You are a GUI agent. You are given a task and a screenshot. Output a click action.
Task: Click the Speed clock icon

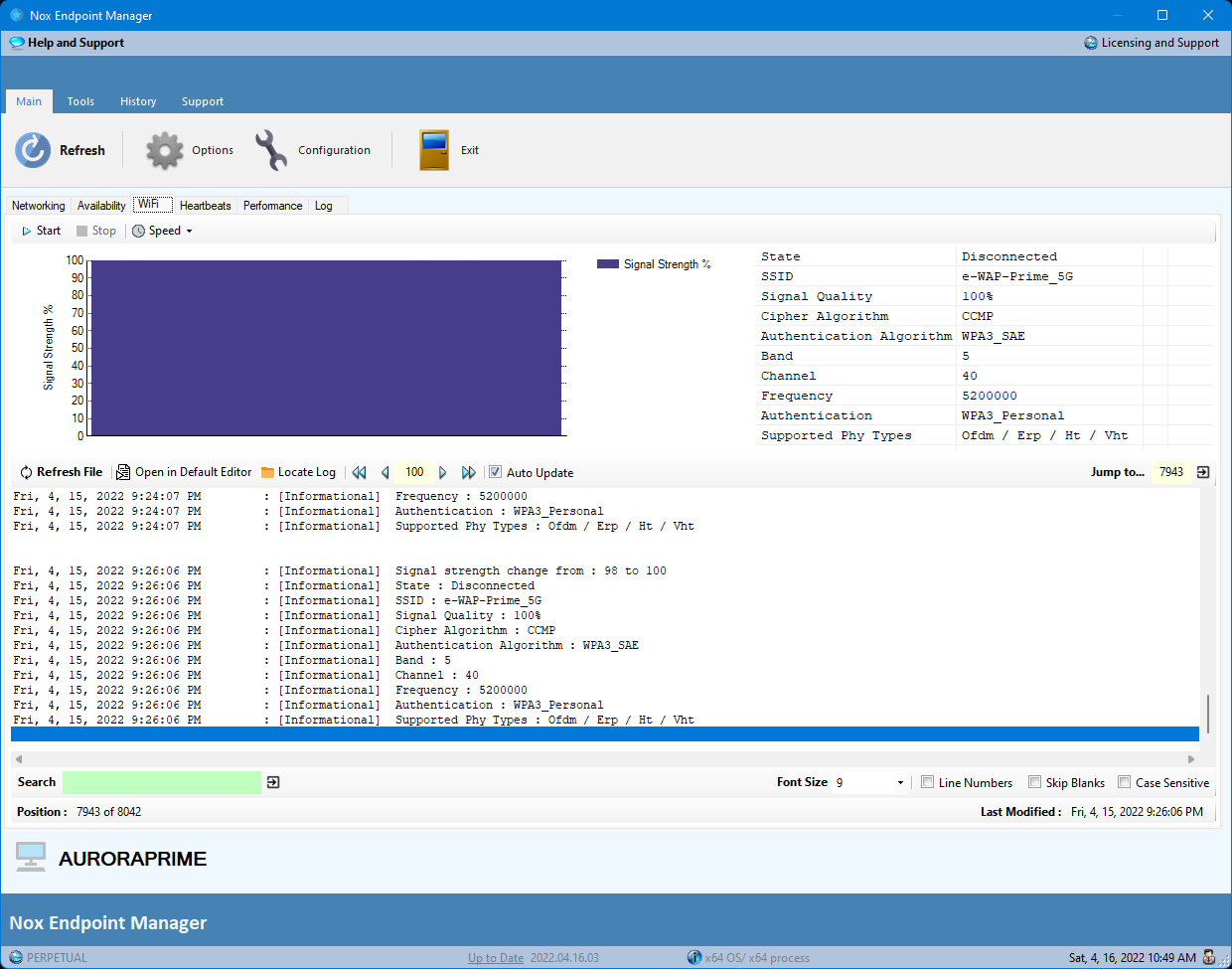coord(139,231)
